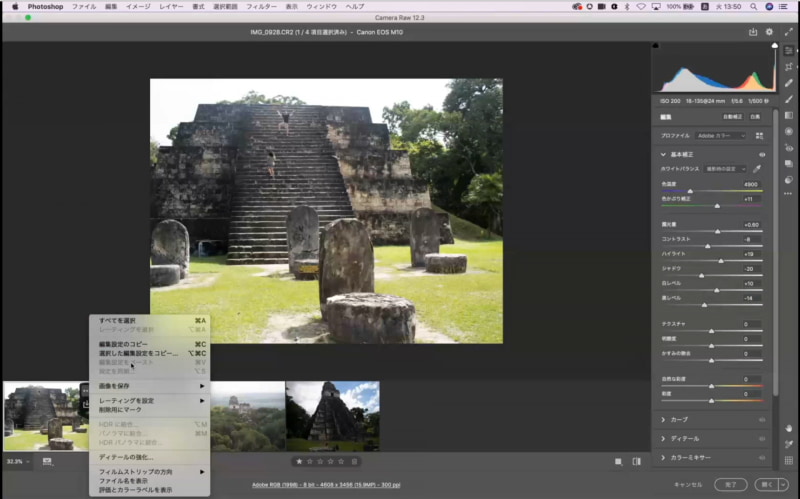The image size is (800, 499).
Task: Select the color sampler eyedropper tool
Action: coord(789,444)
